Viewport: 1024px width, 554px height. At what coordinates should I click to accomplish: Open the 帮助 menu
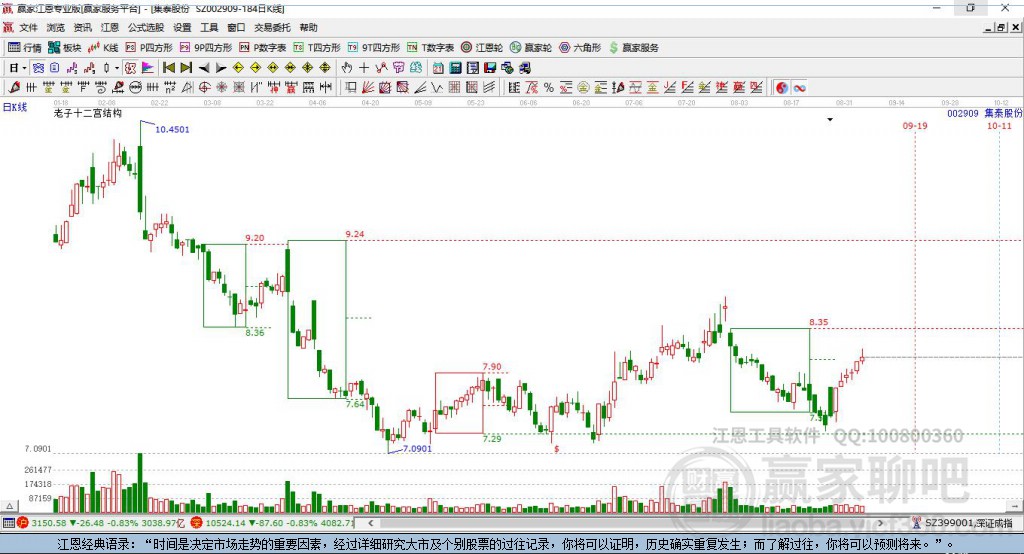[308, 27]
